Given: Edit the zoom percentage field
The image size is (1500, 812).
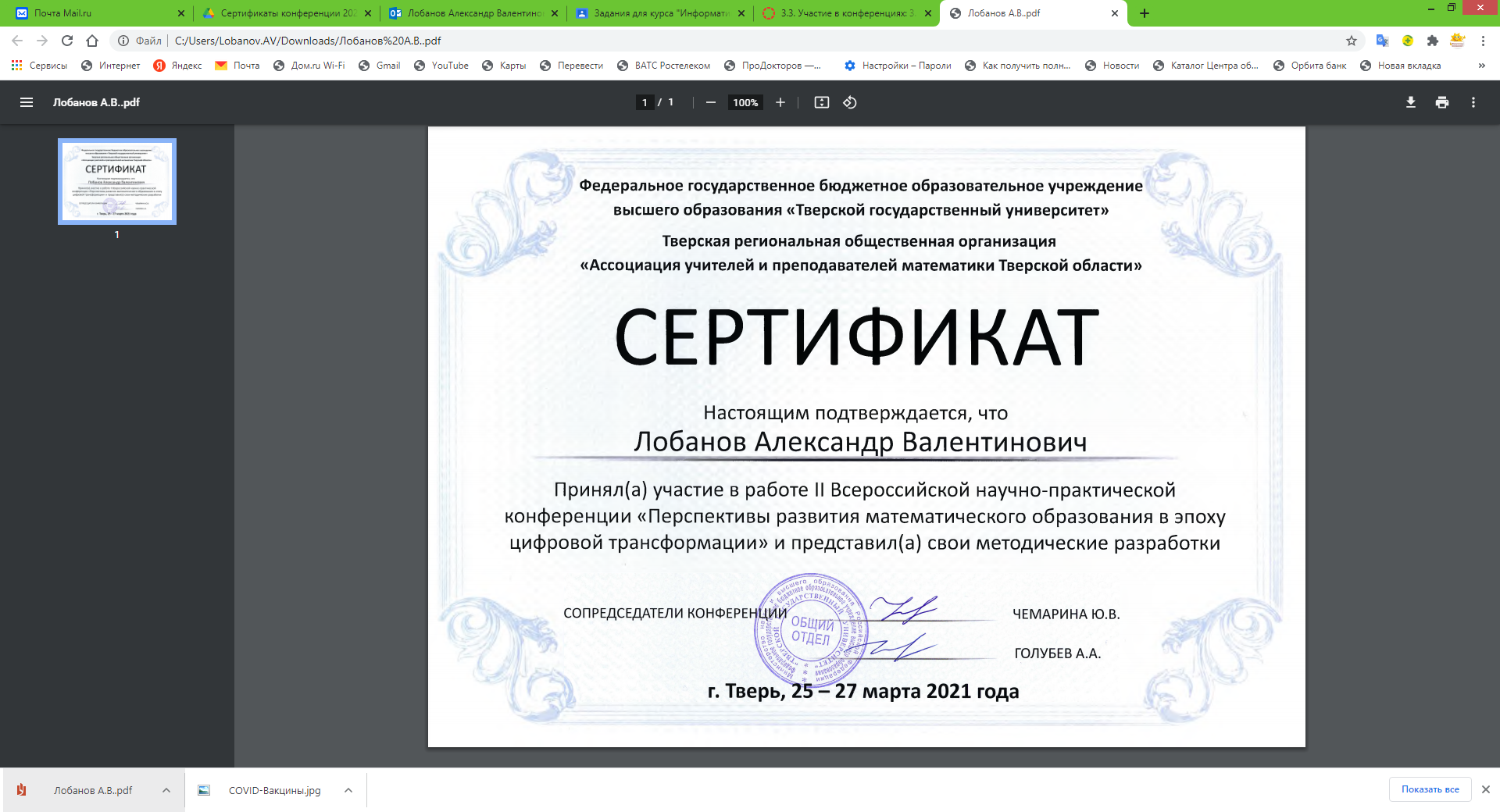Looking at the screenshot, I should (745, 102).
